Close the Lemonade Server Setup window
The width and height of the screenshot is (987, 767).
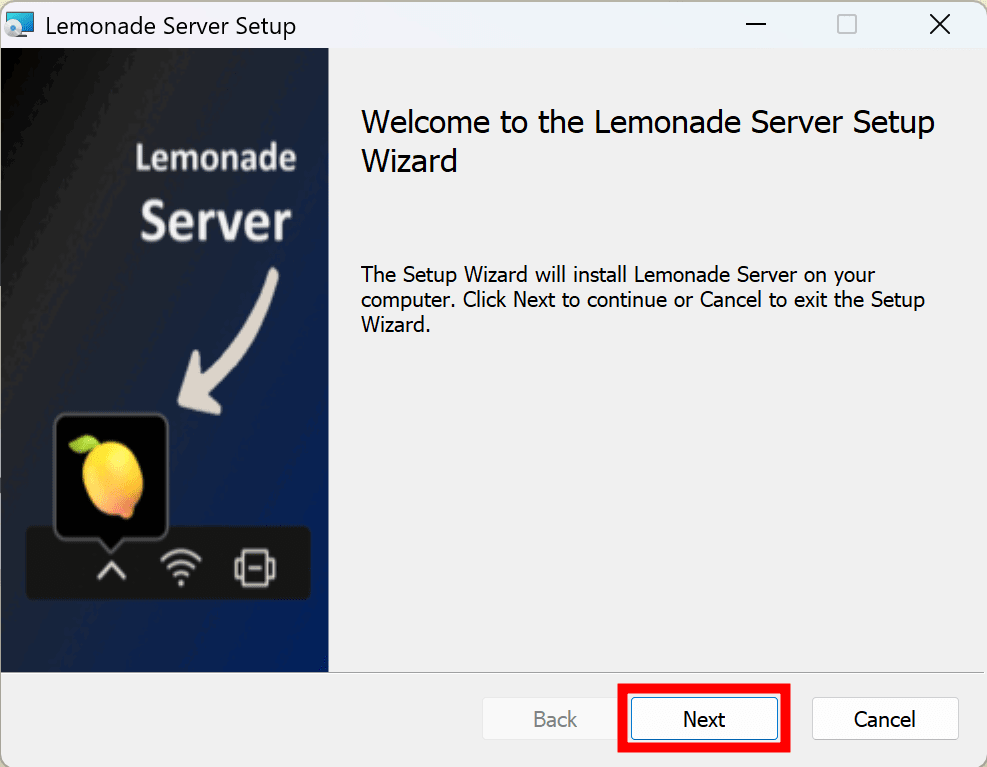(x=940, y=25)
